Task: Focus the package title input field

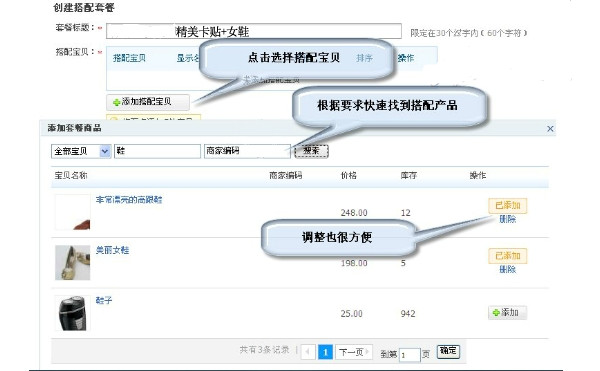Action: click(x=254, y=31)
